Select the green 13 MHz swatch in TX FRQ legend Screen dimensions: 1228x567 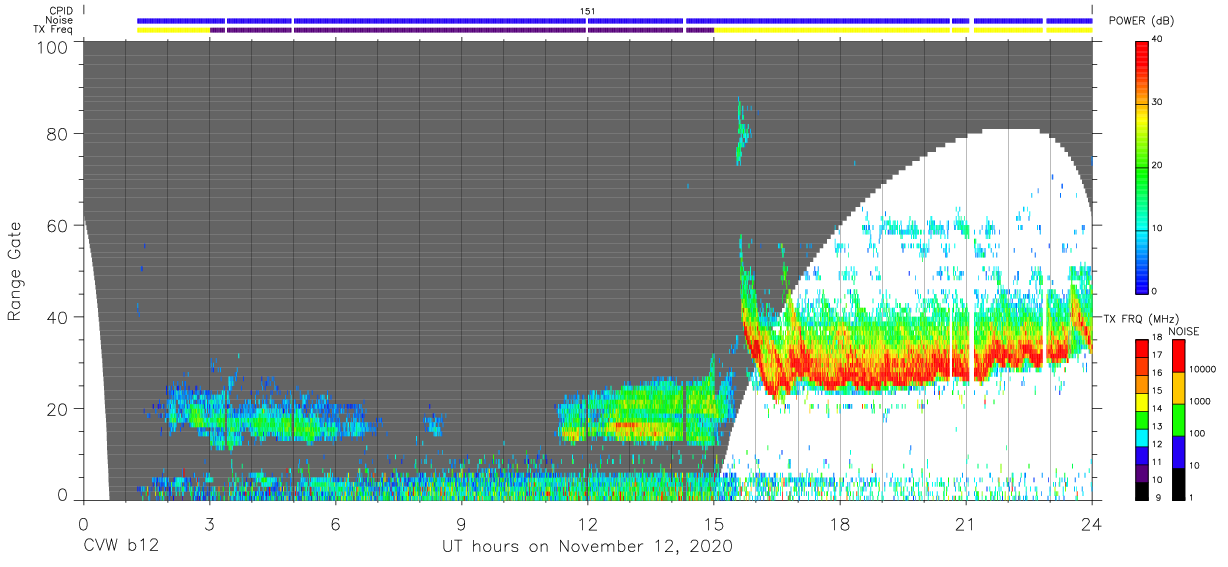(x=1143, y=419)
